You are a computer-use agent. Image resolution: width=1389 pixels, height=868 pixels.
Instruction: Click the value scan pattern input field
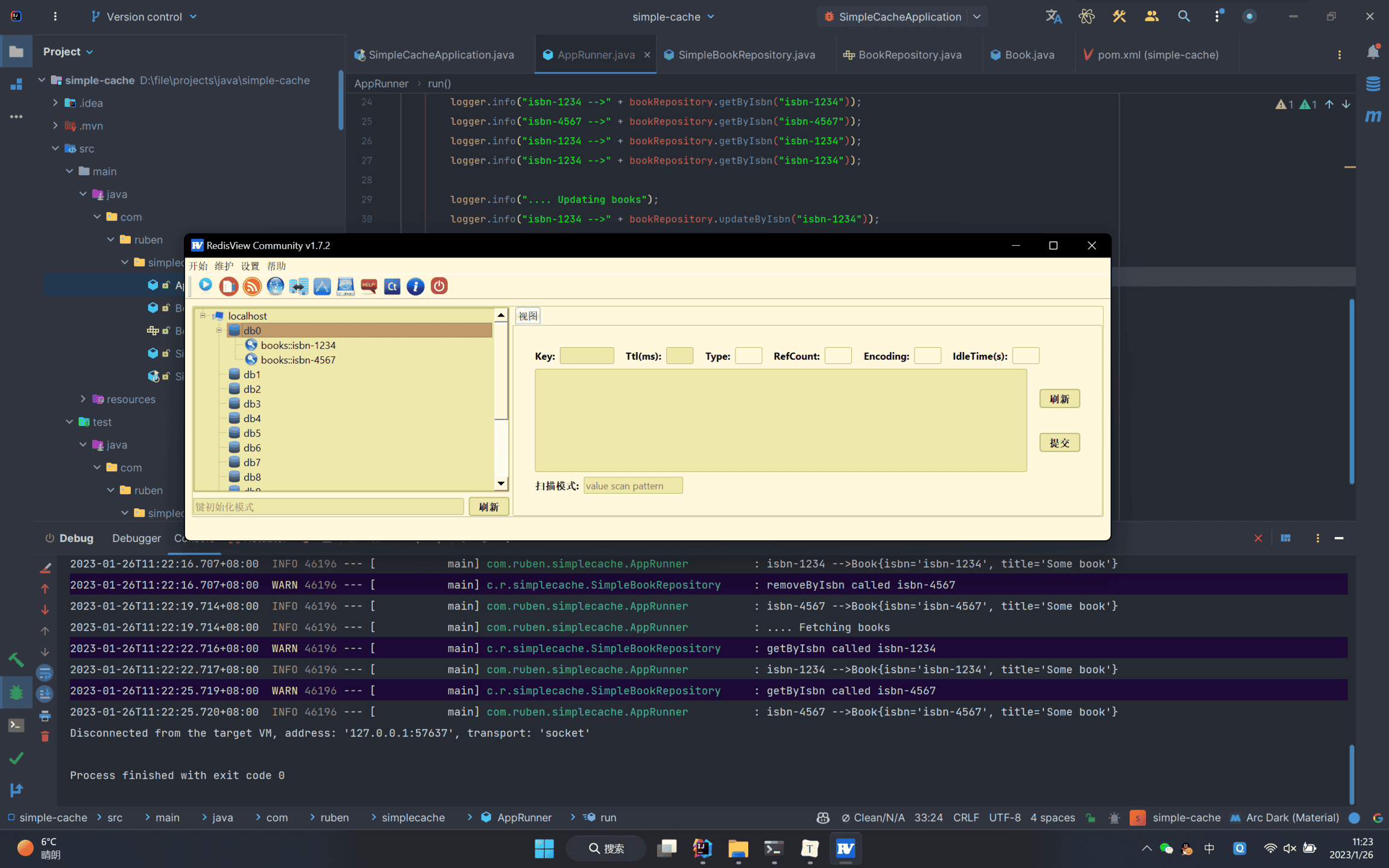pyautogui.click(x=632, y=486)
